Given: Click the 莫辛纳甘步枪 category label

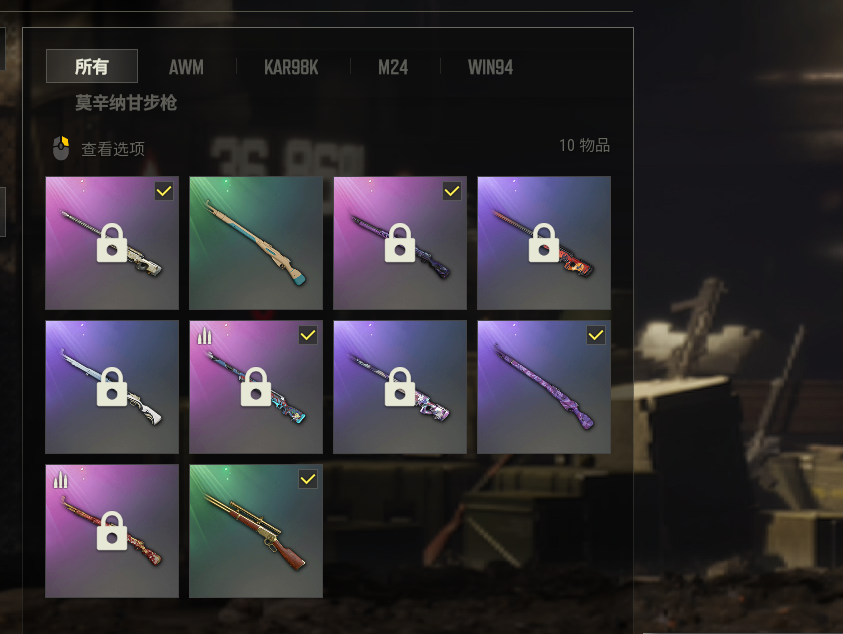Looking at the screenshot, I should [x=126, y=103].
